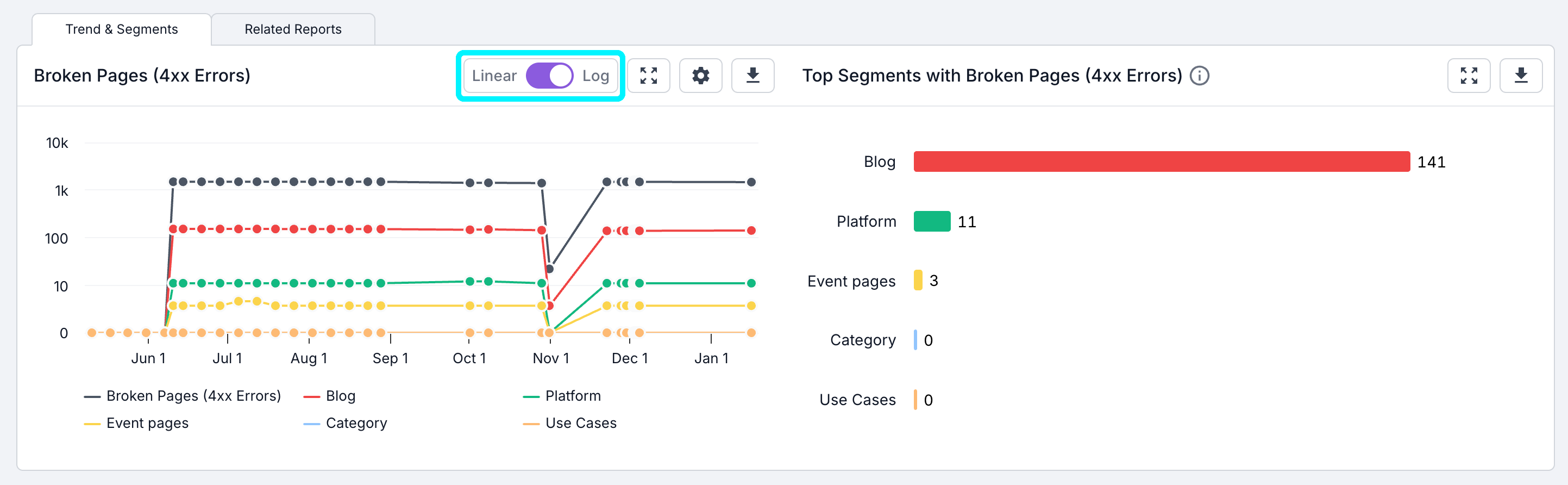The image size is (1568, 485).
Task: Toggle Broken Pages (4xx Errors) legend entry
Action: click(x=193, y=396)
